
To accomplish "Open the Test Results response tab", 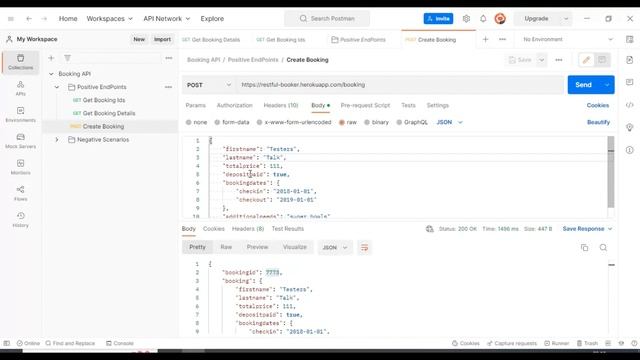I will [288, 229].
